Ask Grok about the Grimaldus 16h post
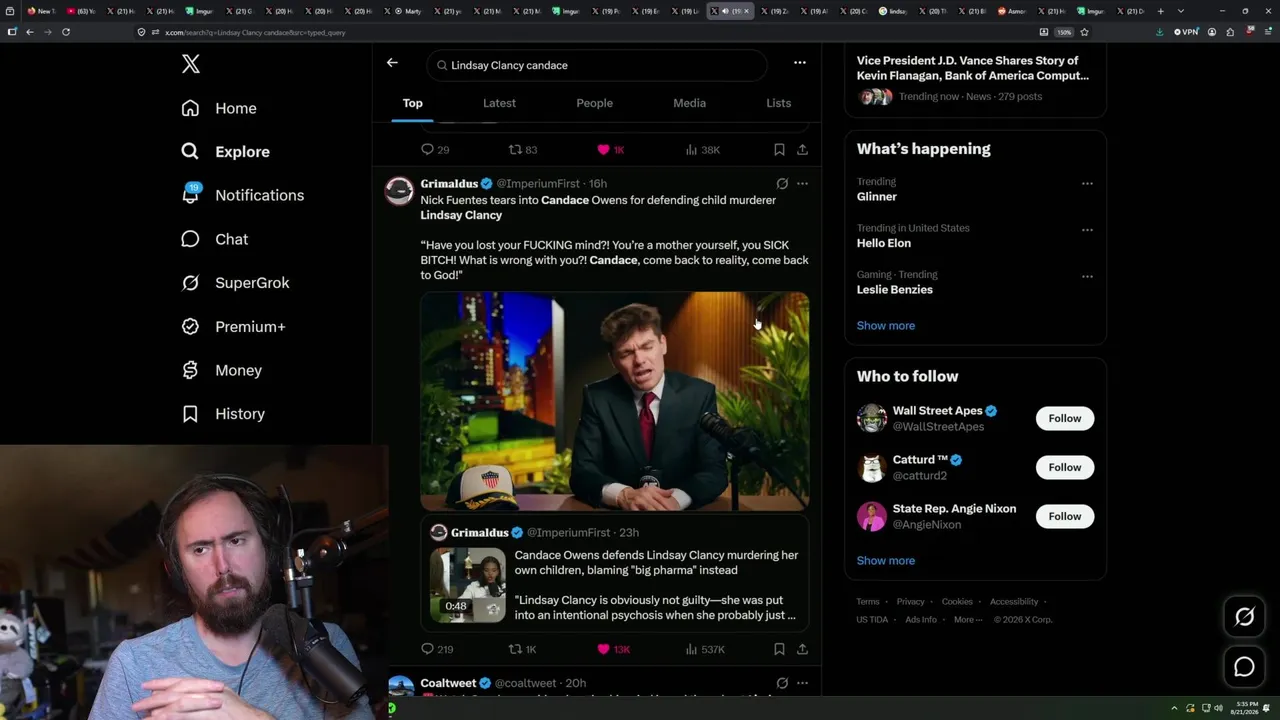1280x720 pixels. 782,184
